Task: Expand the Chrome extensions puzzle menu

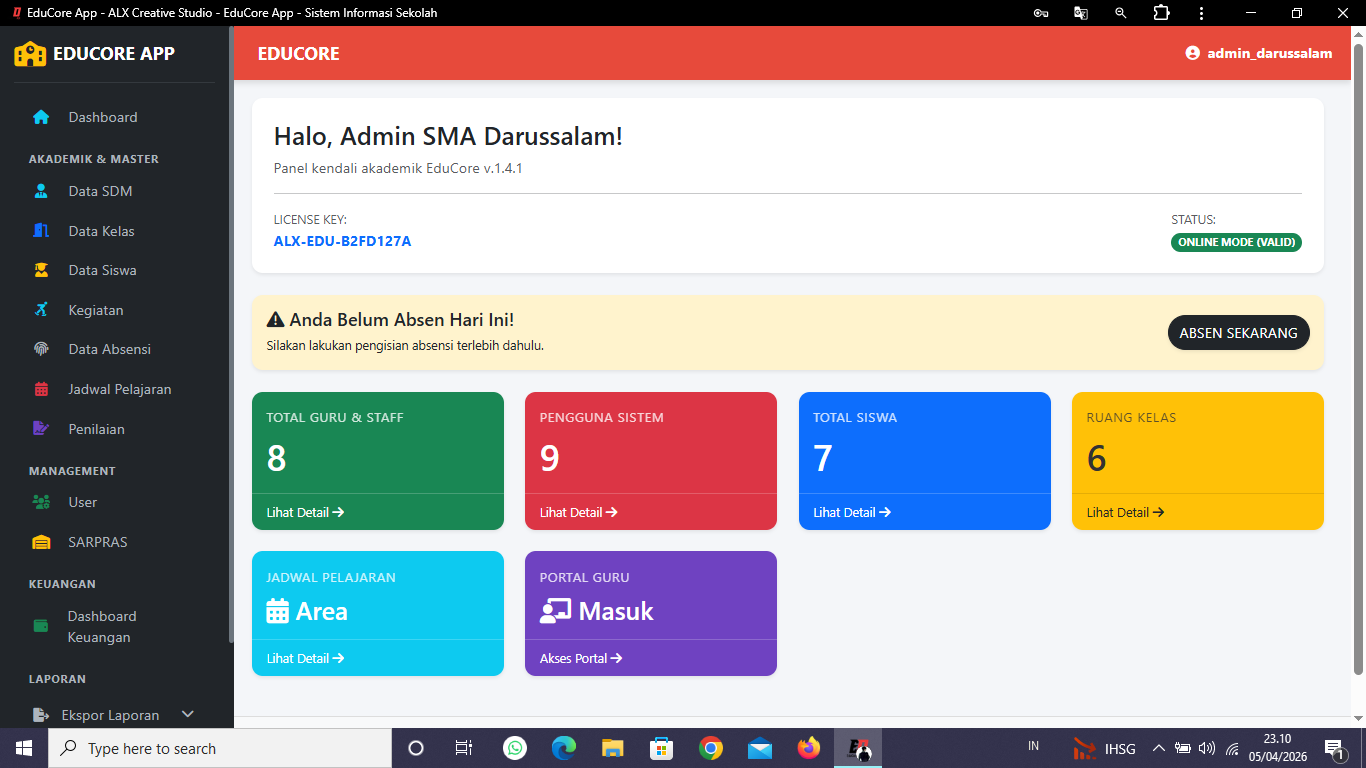Action: (1161, 13)
